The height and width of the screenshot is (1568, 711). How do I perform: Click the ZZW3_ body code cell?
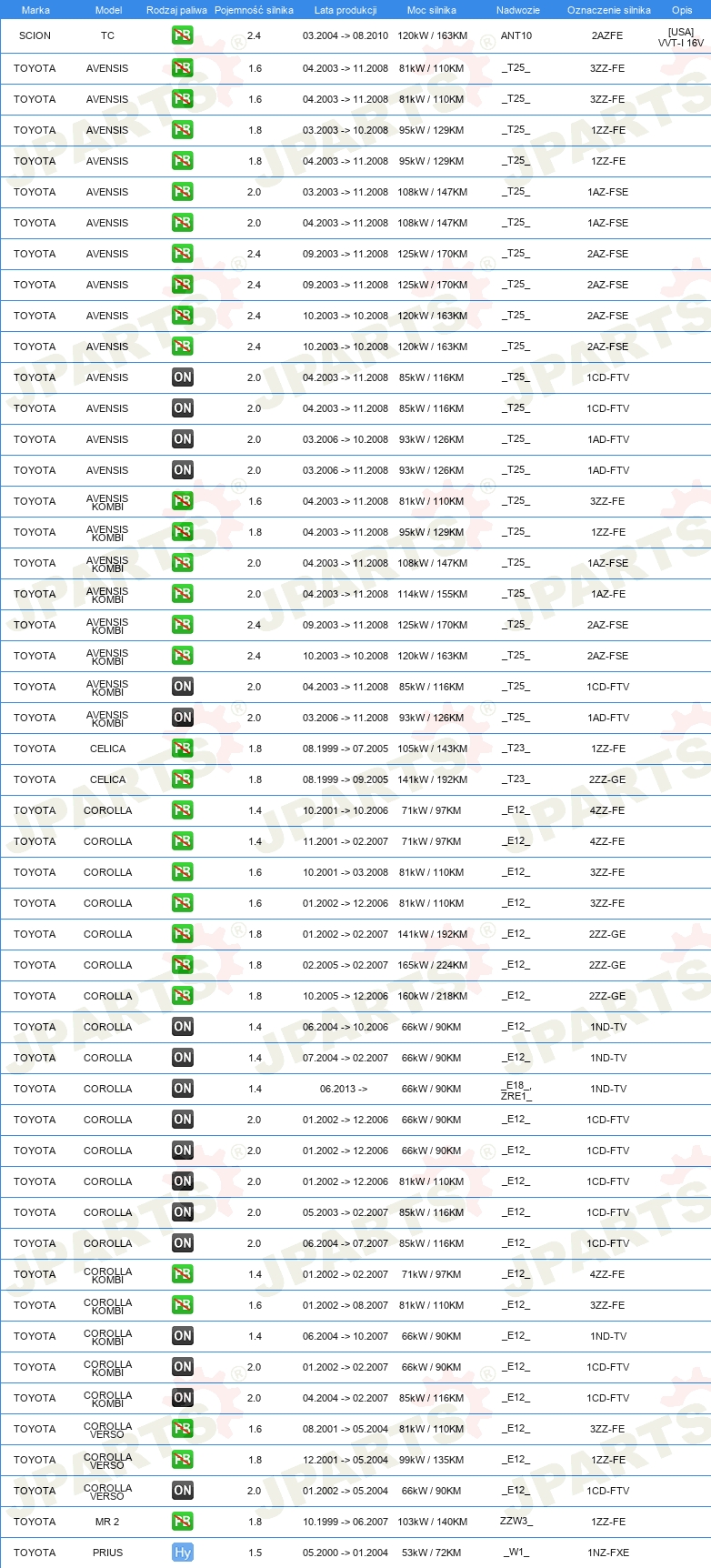(x=516, y=1522)
